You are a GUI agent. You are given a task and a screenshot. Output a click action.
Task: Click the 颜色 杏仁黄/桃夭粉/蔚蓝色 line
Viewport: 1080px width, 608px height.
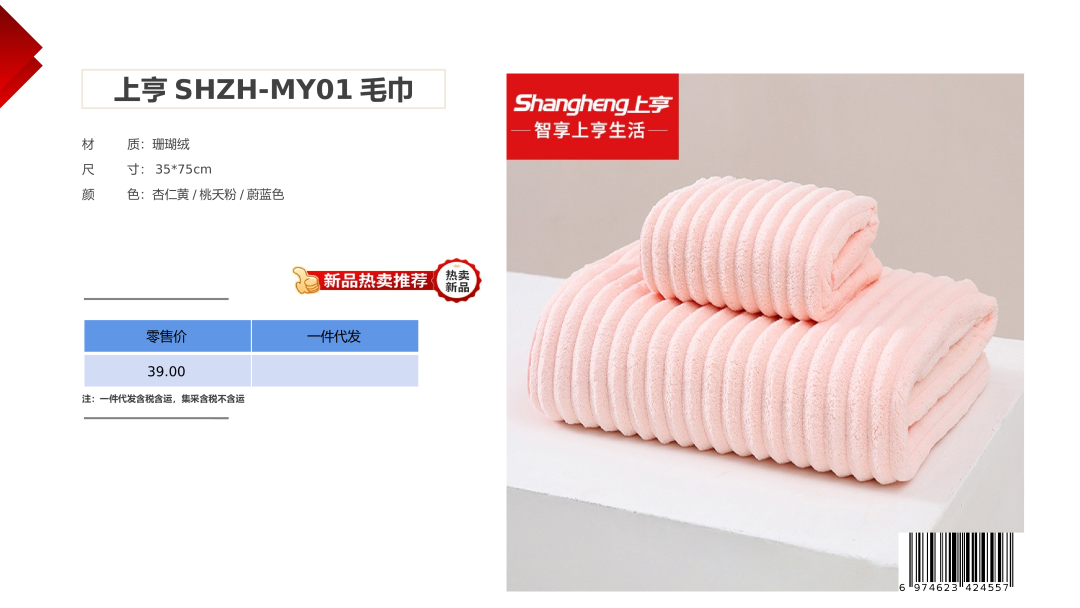tap(183, 195)
